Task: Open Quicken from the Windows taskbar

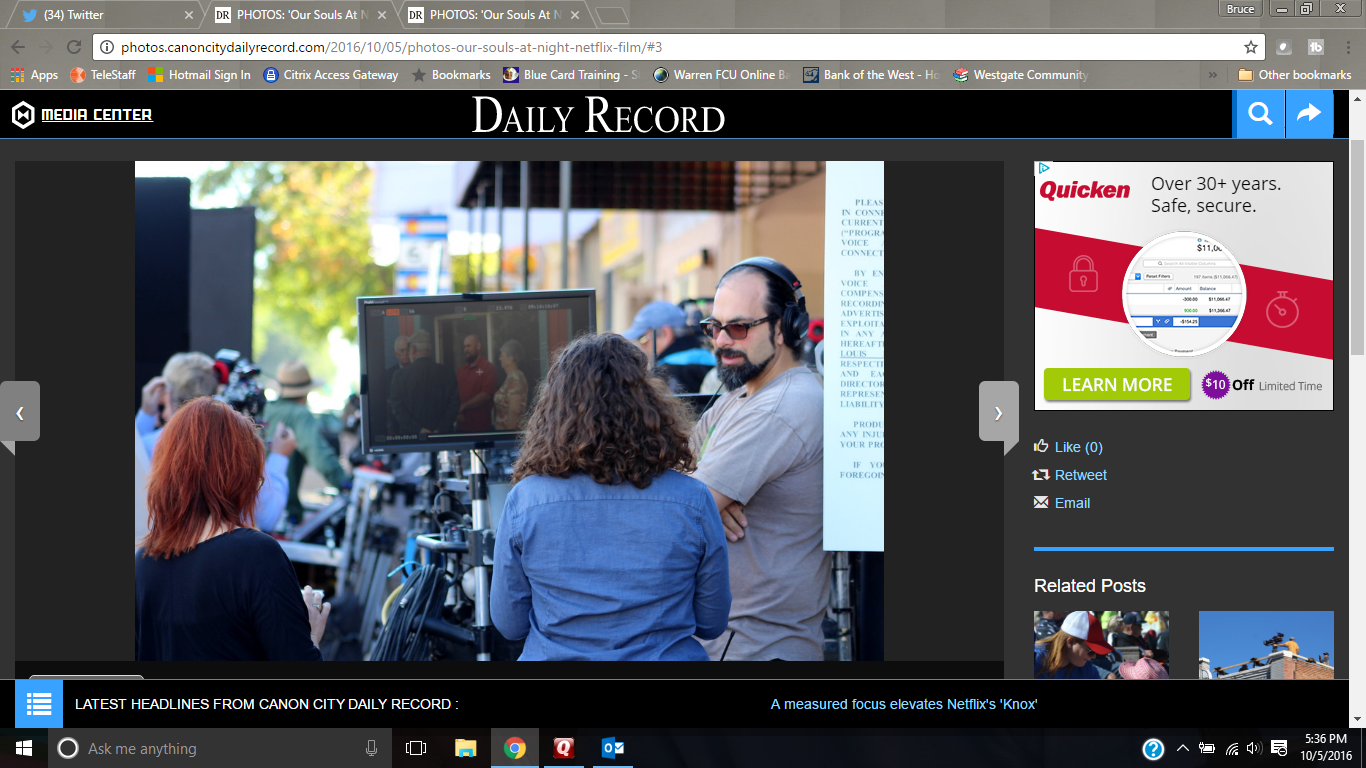Action: [x=564, y=748]
